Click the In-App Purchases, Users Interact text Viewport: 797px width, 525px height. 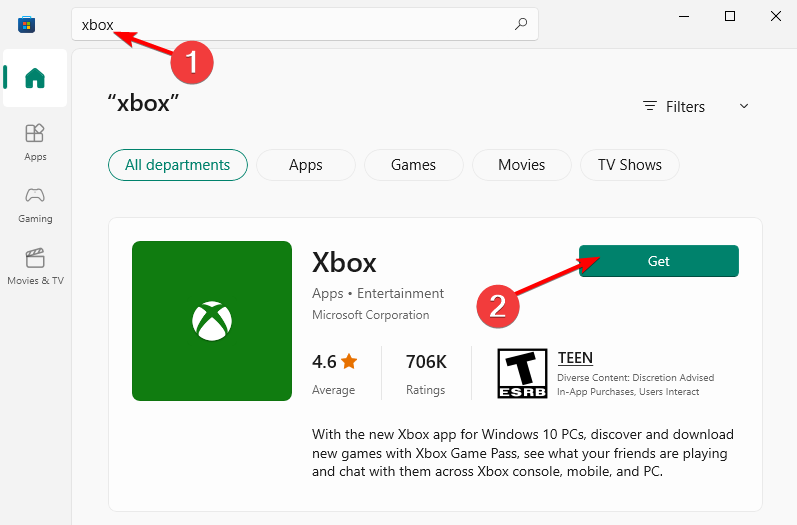(628, 392)
